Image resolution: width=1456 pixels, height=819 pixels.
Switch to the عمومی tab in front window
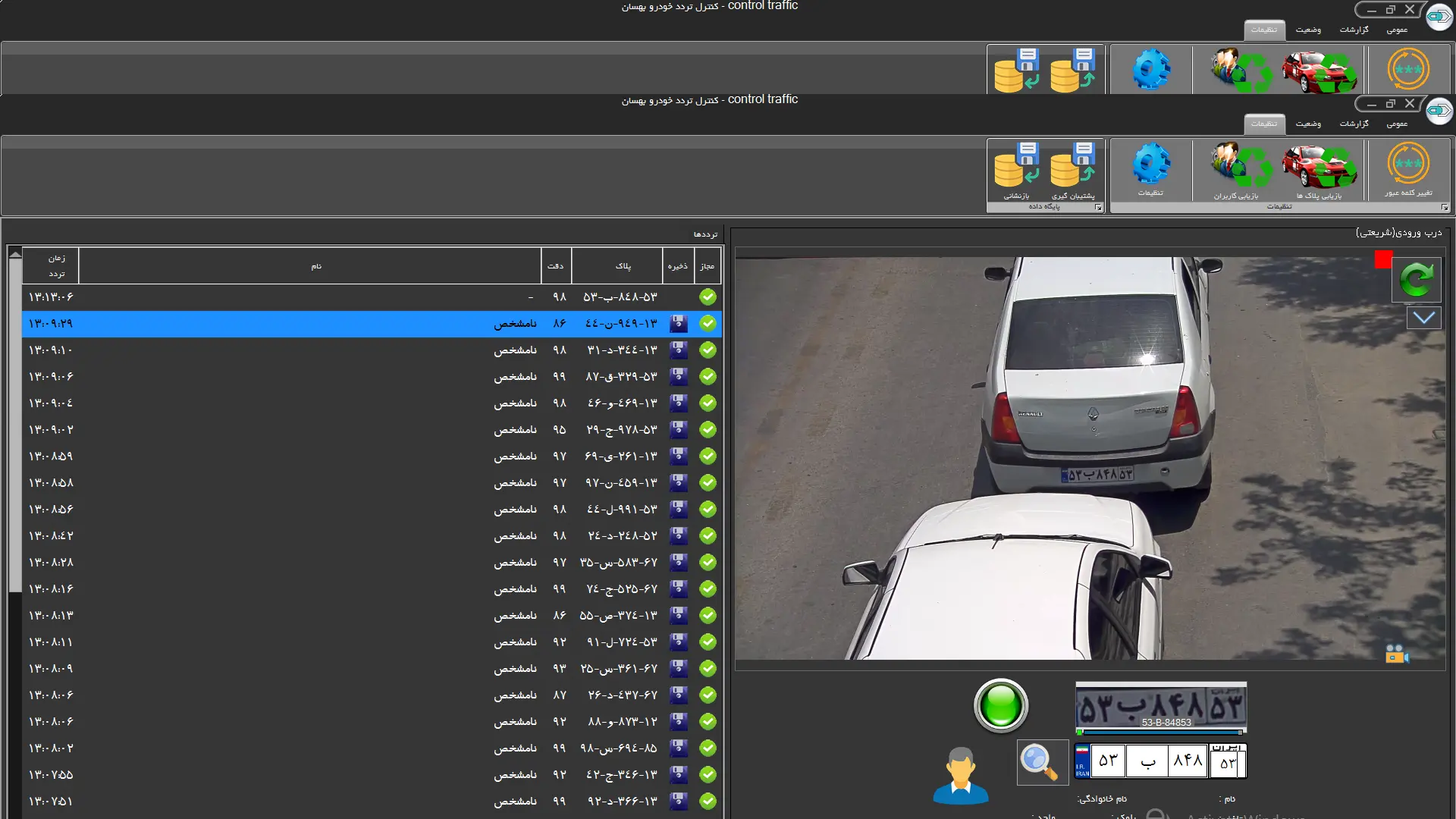click(x=1397, y=124)
